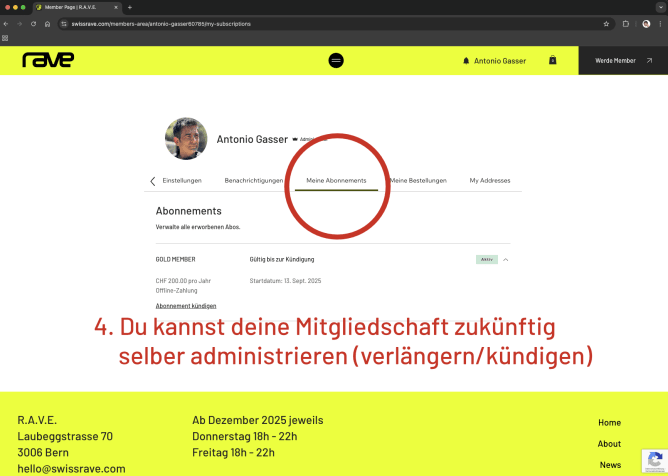Click the 3006 Bern footer text
This screenshot has height=476, width=668.
pyautogui.click(x=43, y=452)
